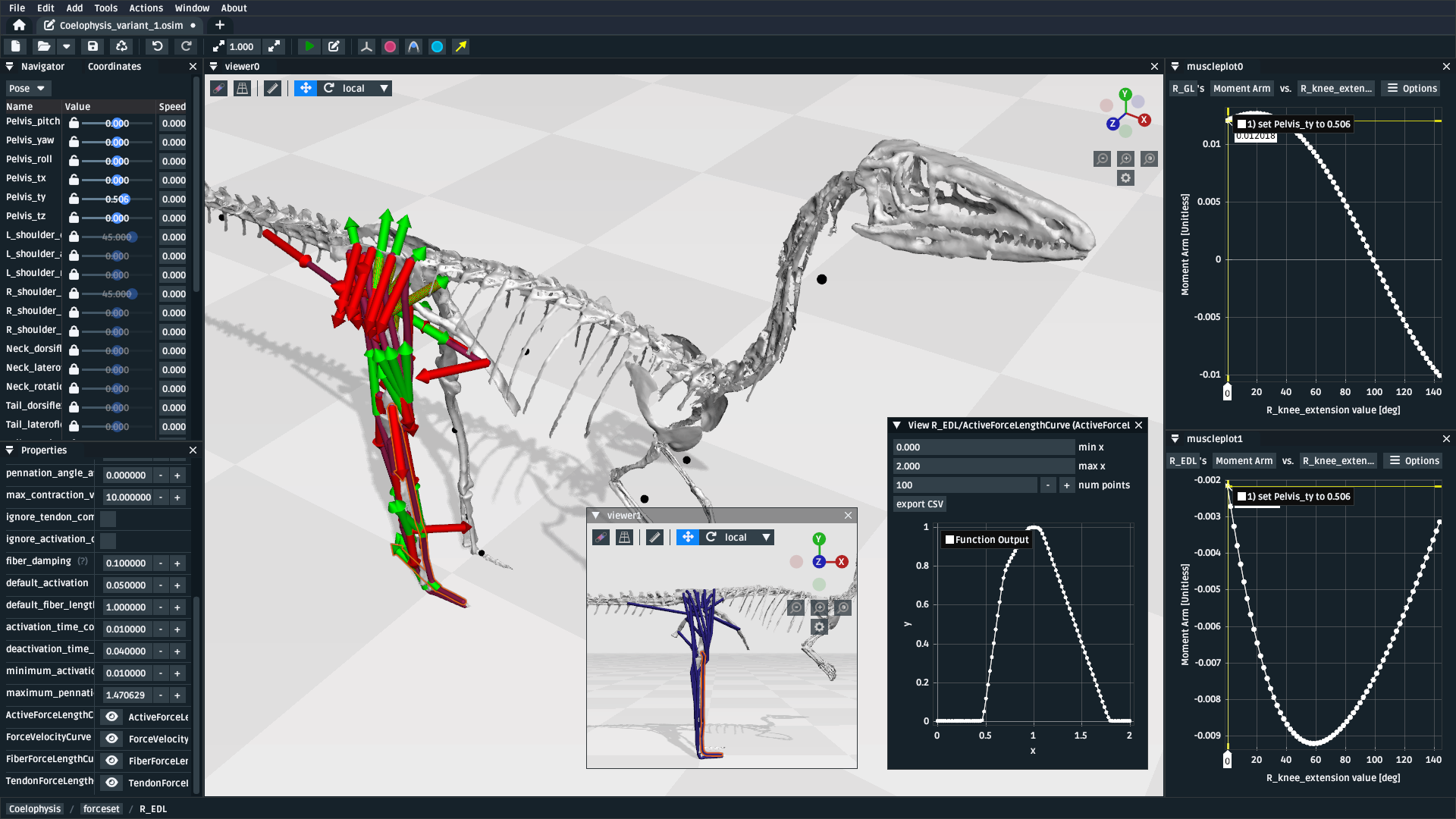Click the pink markers toggle icon
Screen dimensions: 1456x819
[390, 47]
